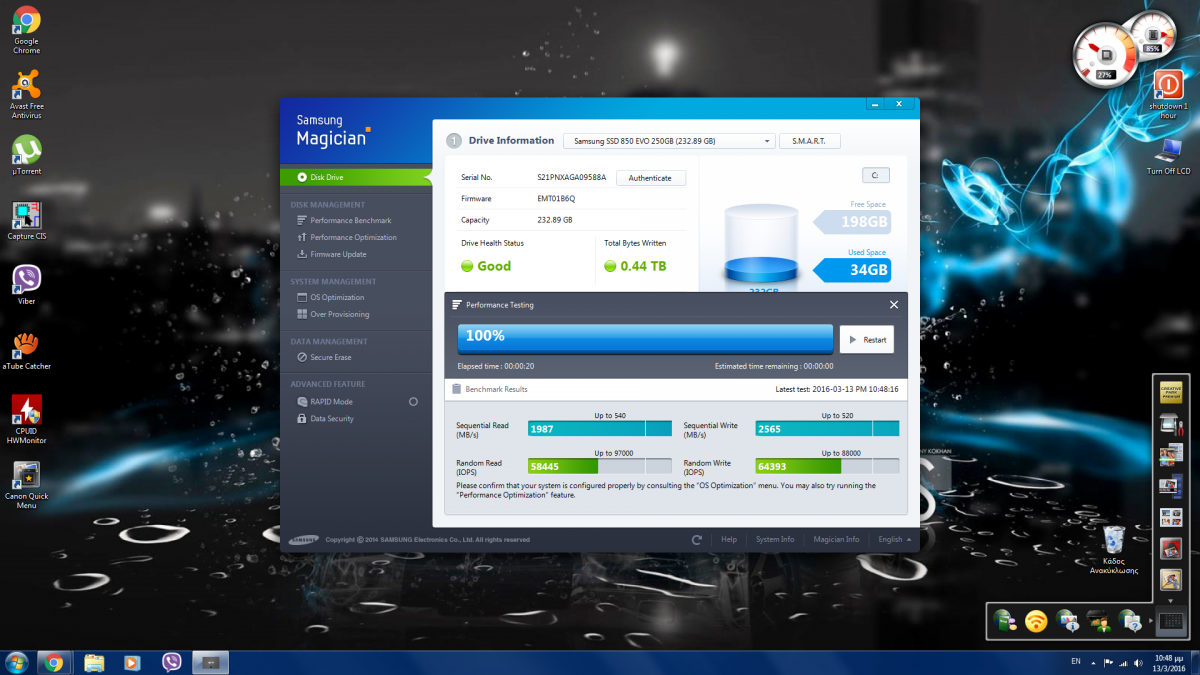Open the Windows Start menu
Screen dimensions: 1200x675
[17, 662]
